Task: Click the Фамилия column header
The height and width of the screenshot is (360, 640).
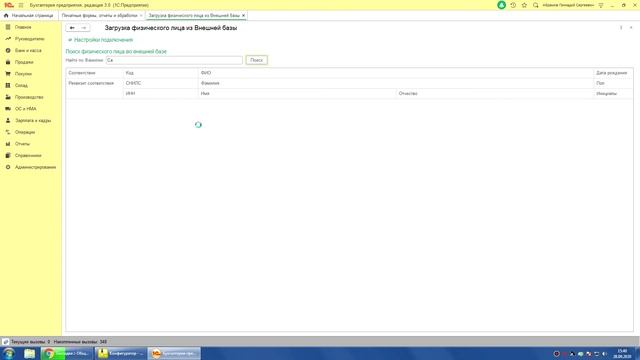Action: point(396,83)
